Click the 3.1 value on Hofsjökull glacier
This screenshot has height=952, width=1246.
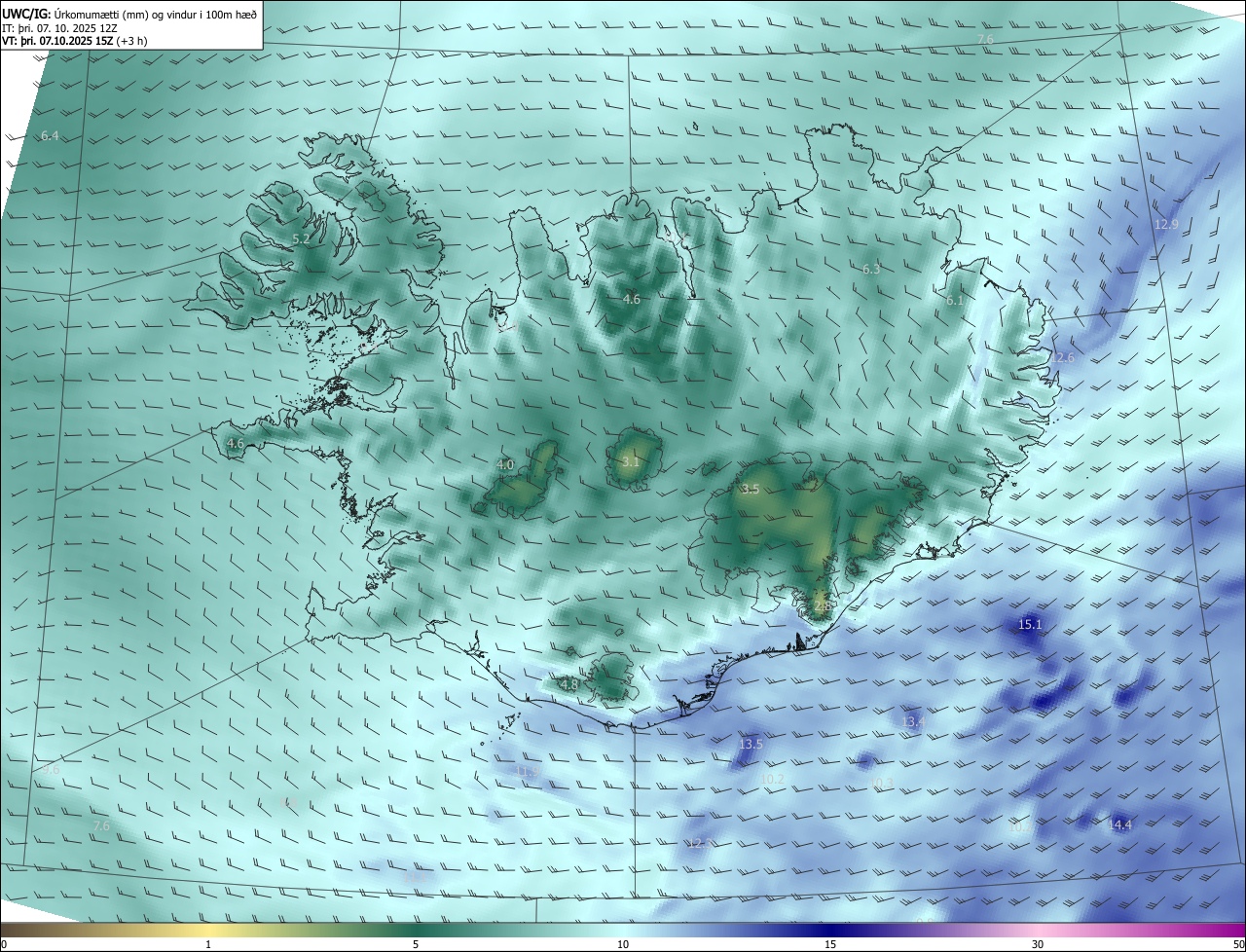[631, 461]
